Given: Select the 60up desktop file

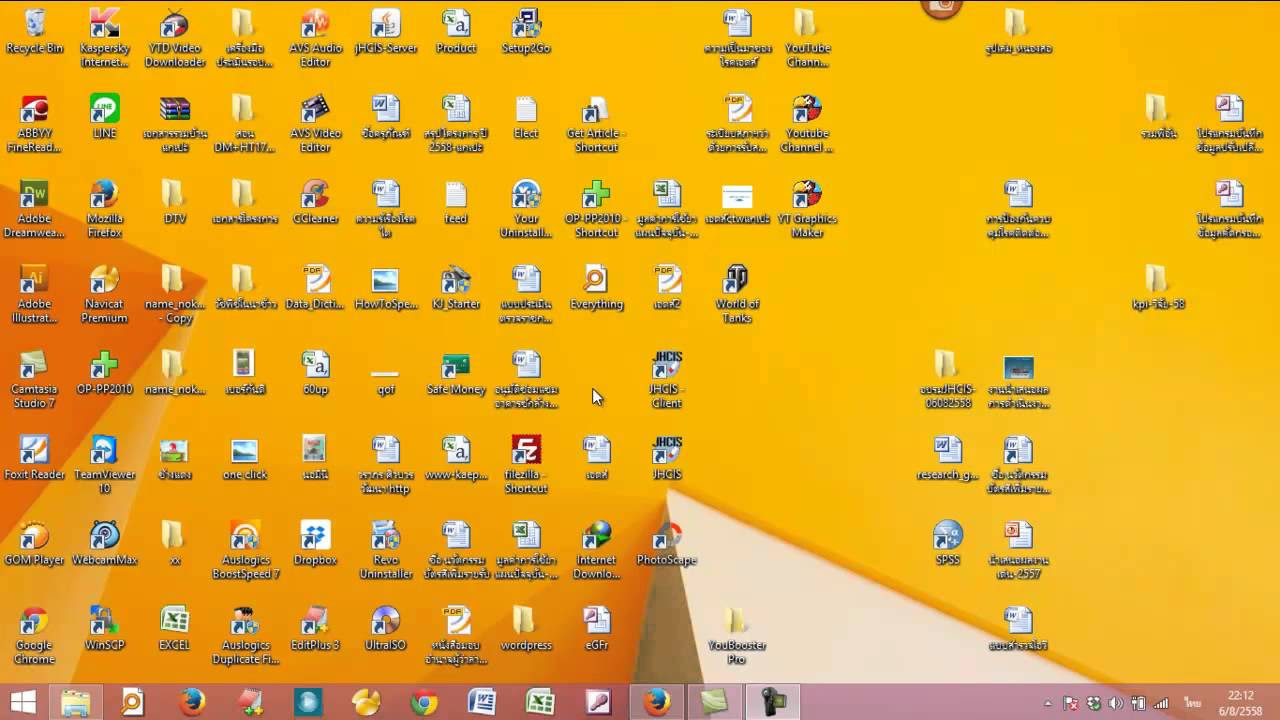Looking at the screenshot, I should (x=315, y=373).
